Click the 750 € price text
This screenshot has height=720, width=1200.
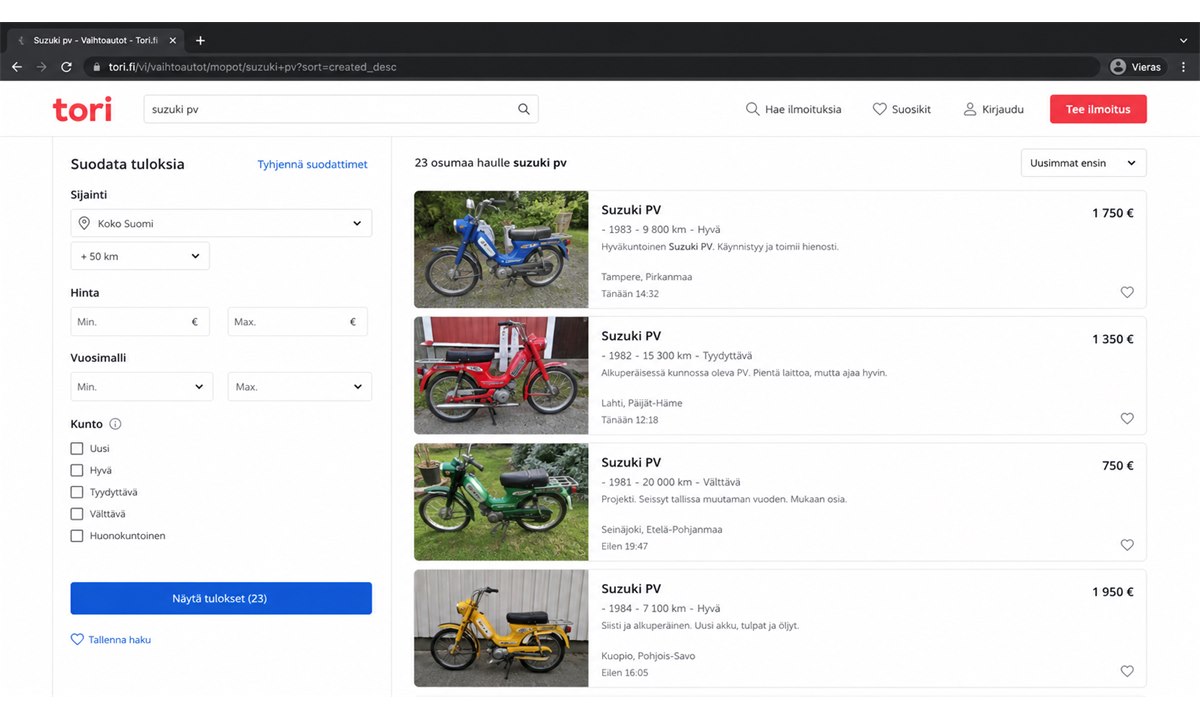tap(1118, 465)
